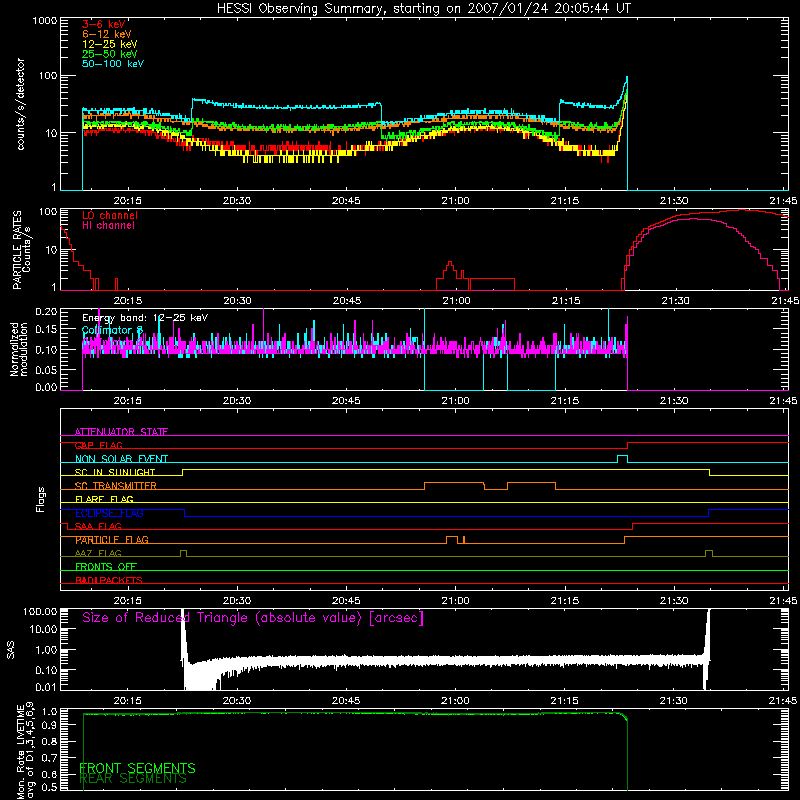Click the "GAP FLAG" label
Screen dimensions: 800x800
click(x=98, y=445)
